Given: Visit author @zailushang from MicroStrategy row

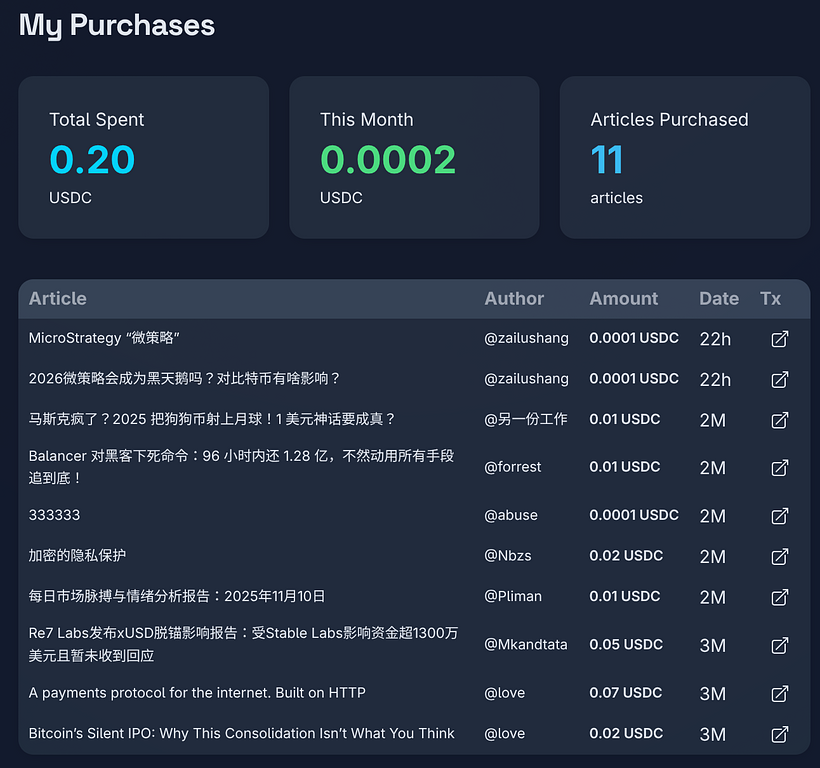Looking at the screenshot, I should pyautogui.click(x=526, y=338).
